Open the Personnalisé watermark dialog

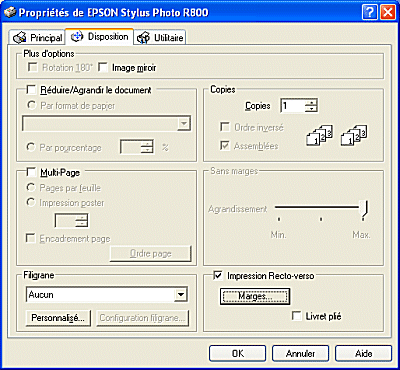58,318
